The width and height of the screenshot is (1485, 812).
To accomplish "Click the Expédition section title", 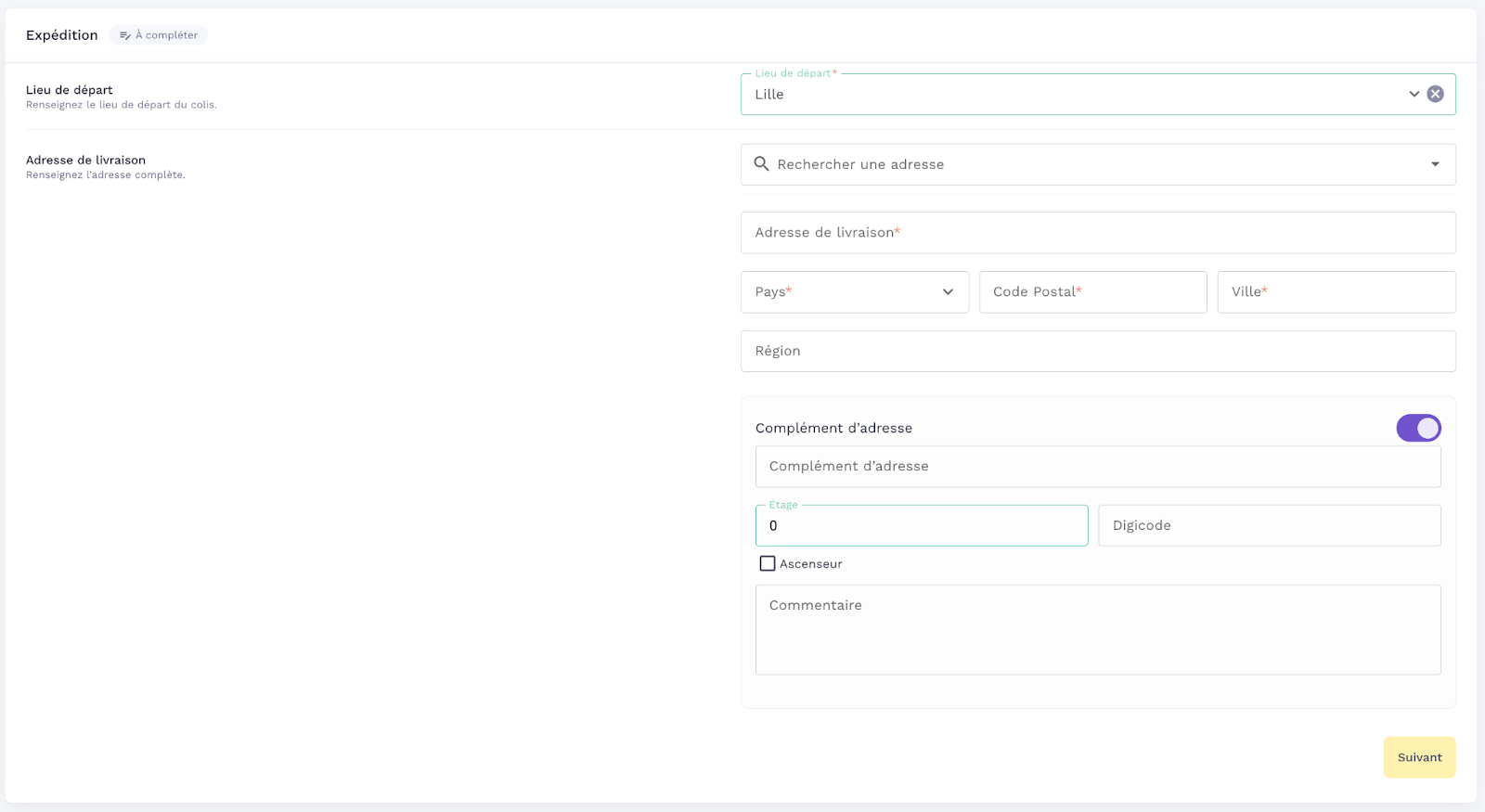I will [62, 35].
